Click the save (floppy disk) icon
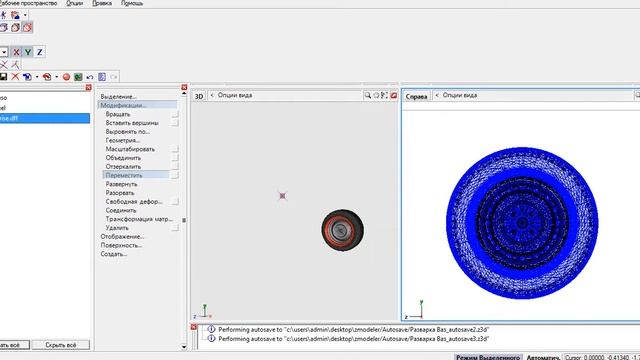The height and width of the screenshot is (360, 640). [x=4, y=77]
